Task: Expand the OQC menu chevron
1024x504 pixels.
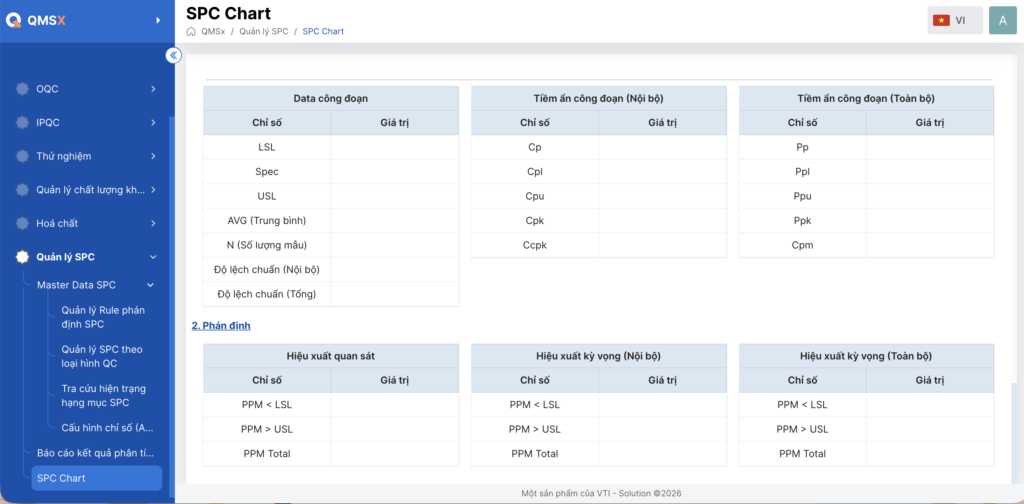Action: pos(153,89)
